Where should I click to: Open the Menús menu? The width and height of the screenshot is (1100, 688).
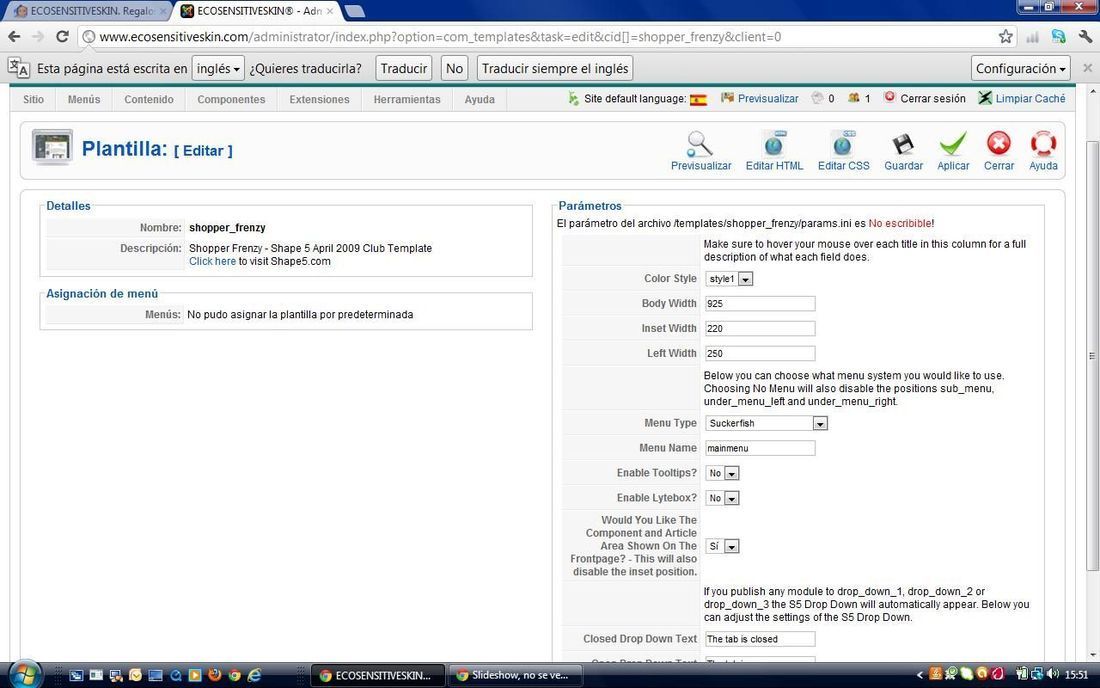84,100
